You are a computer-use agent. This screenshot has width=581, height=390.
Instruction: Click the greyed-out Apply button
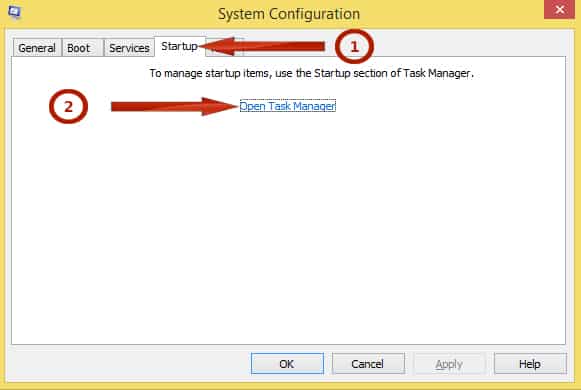(449, 364)
